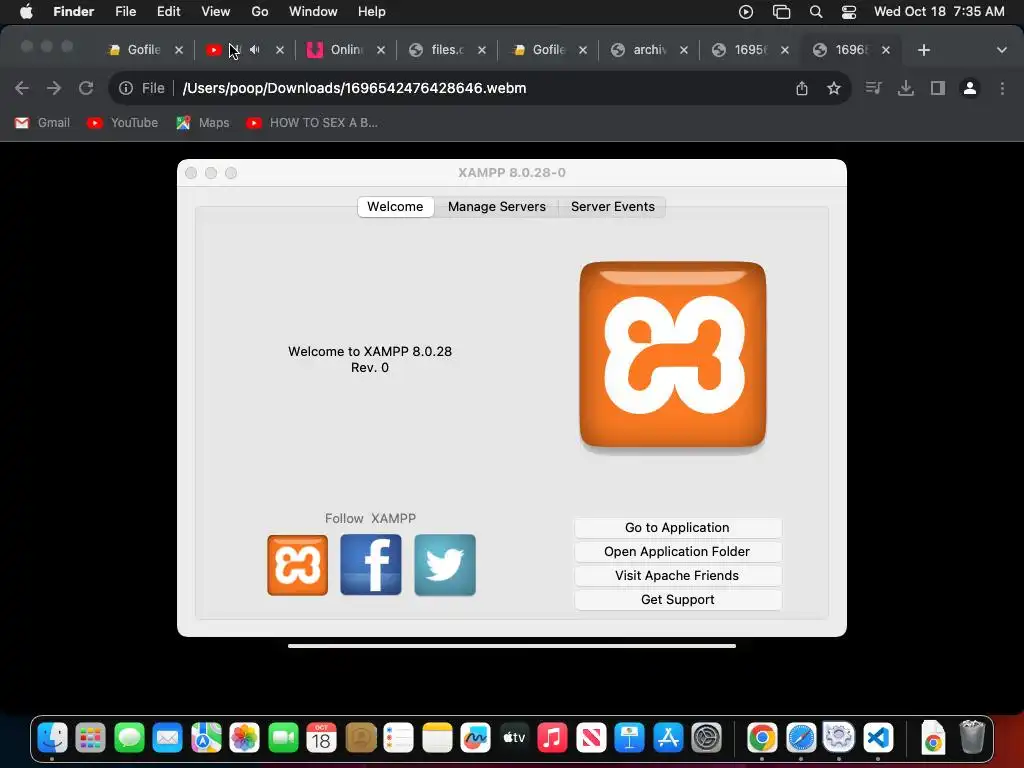This screenshot has width=1024, height=768.
Task: Open Calendar from the Dock
Action: tap(321, 738)
